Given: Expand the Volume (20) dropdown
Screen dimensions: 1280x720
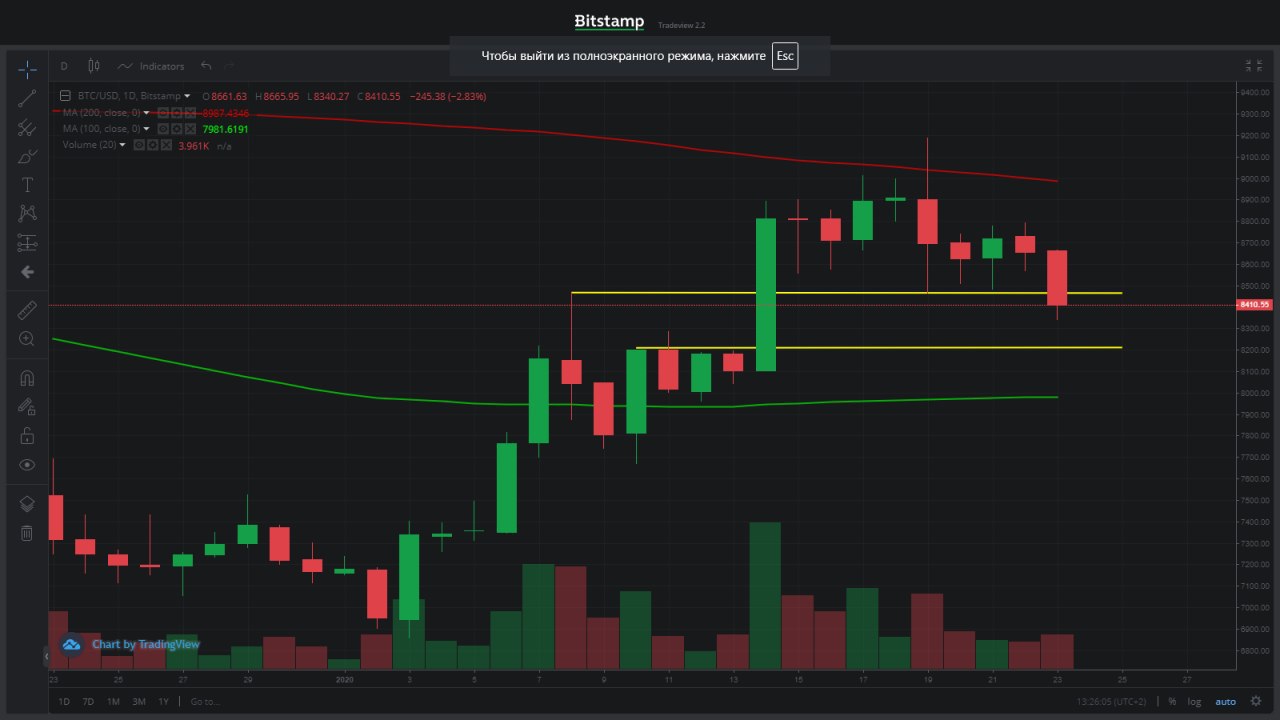Looking at the screenshot, I should tap(122, 145).
